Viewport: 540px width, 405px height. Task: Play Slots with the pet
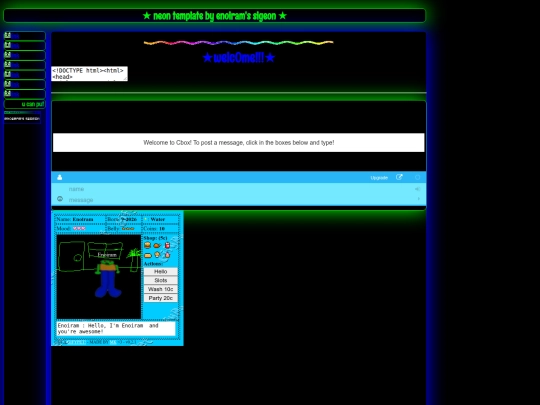[x=160, y=280]
